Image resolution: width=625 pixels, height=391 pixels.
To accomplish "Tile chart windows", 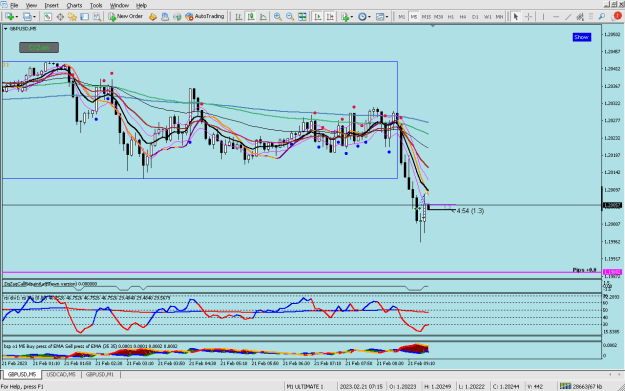I will pyautogui.click(x=303, y=17).
